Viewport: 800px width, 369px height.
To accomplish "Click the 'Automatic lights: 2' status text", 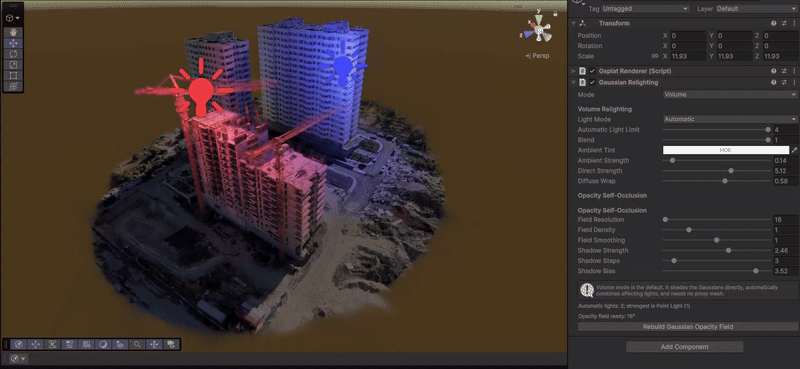I will [634, 306].
